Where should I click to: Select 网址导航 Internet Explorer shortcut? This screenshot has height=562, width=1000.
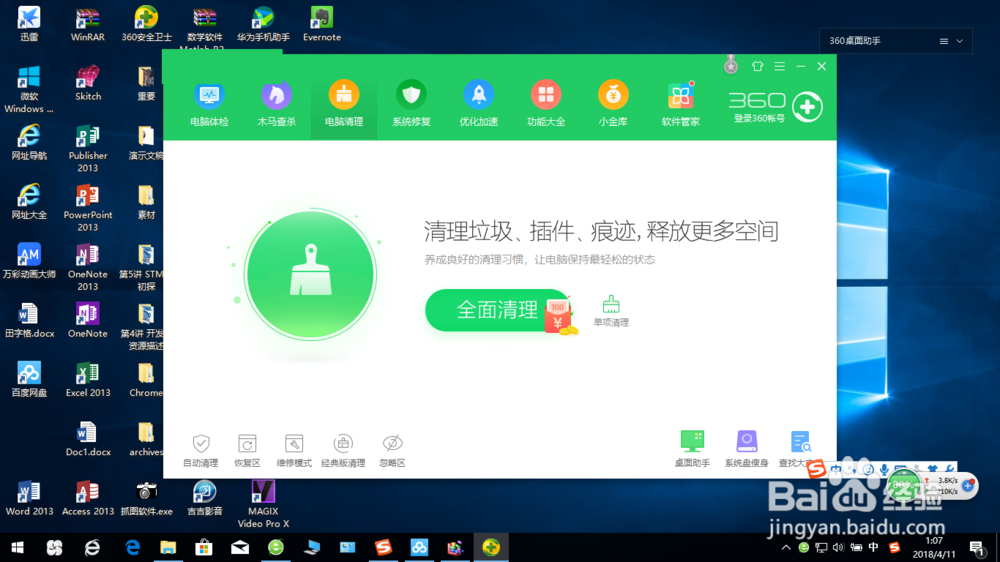point(29,143)
